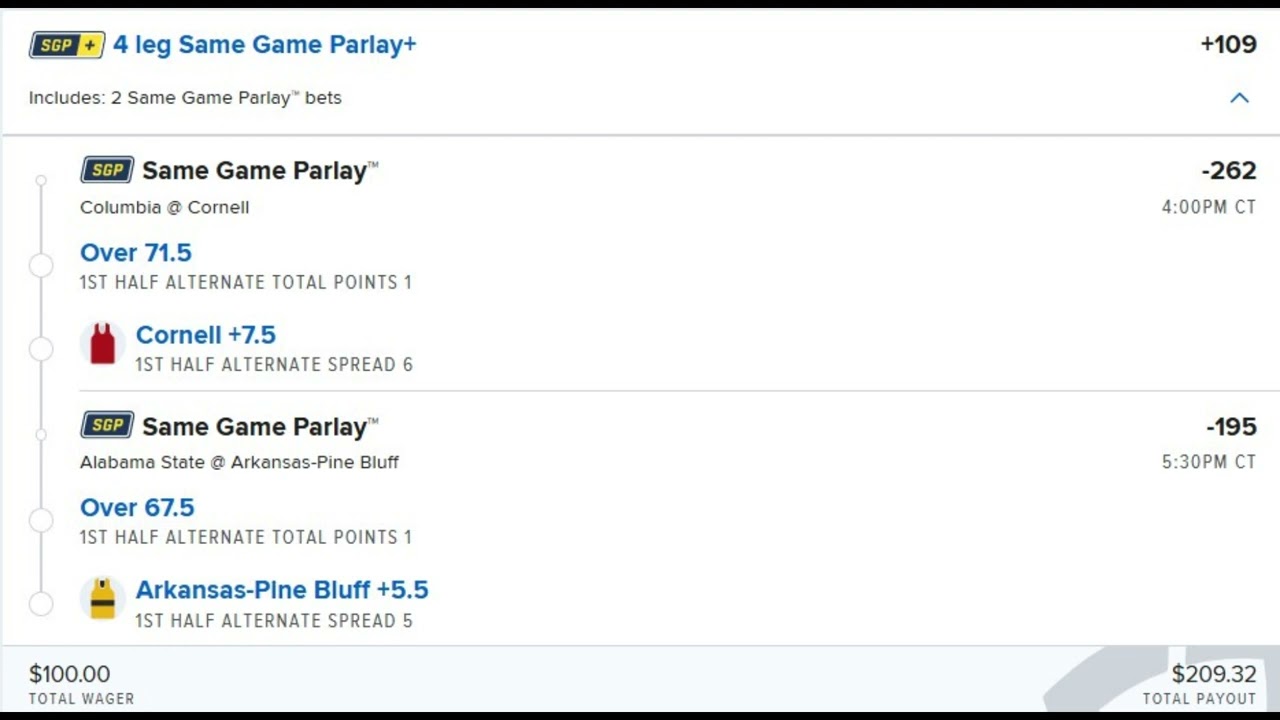
Task: Select the Over 67.5 leg circle
Action: [41, 520]
